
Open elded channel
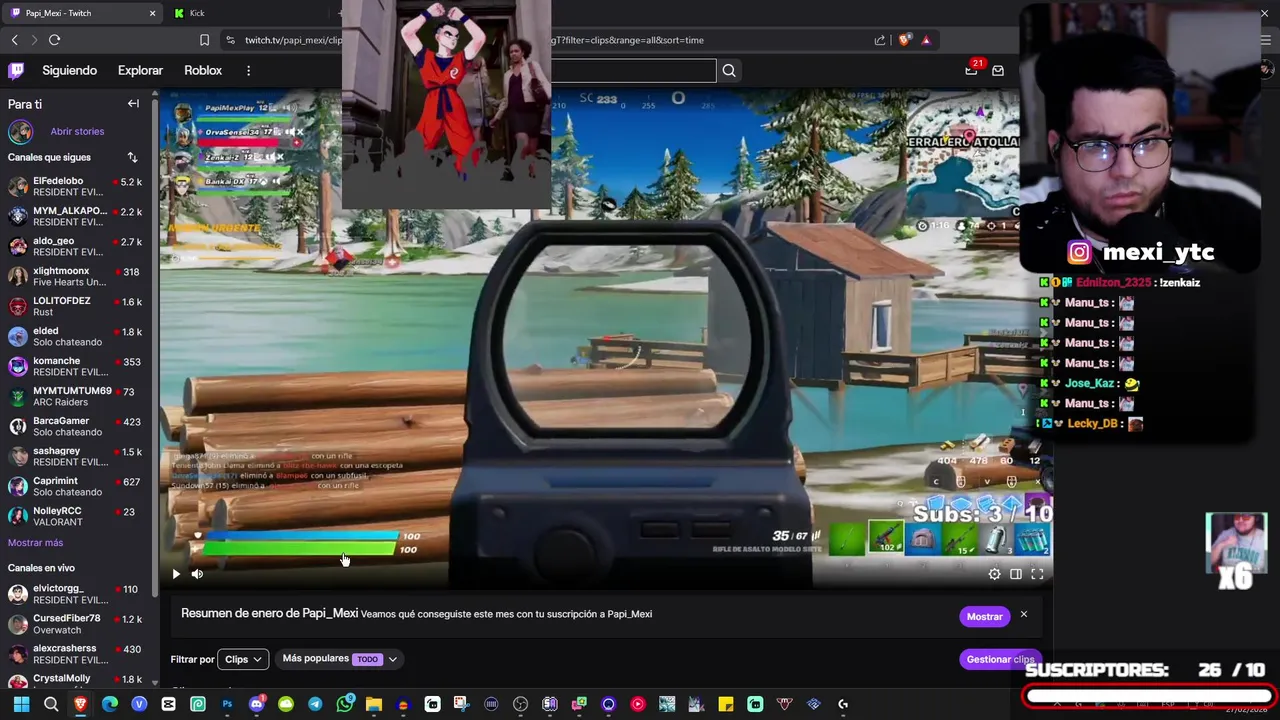point(75,337)
